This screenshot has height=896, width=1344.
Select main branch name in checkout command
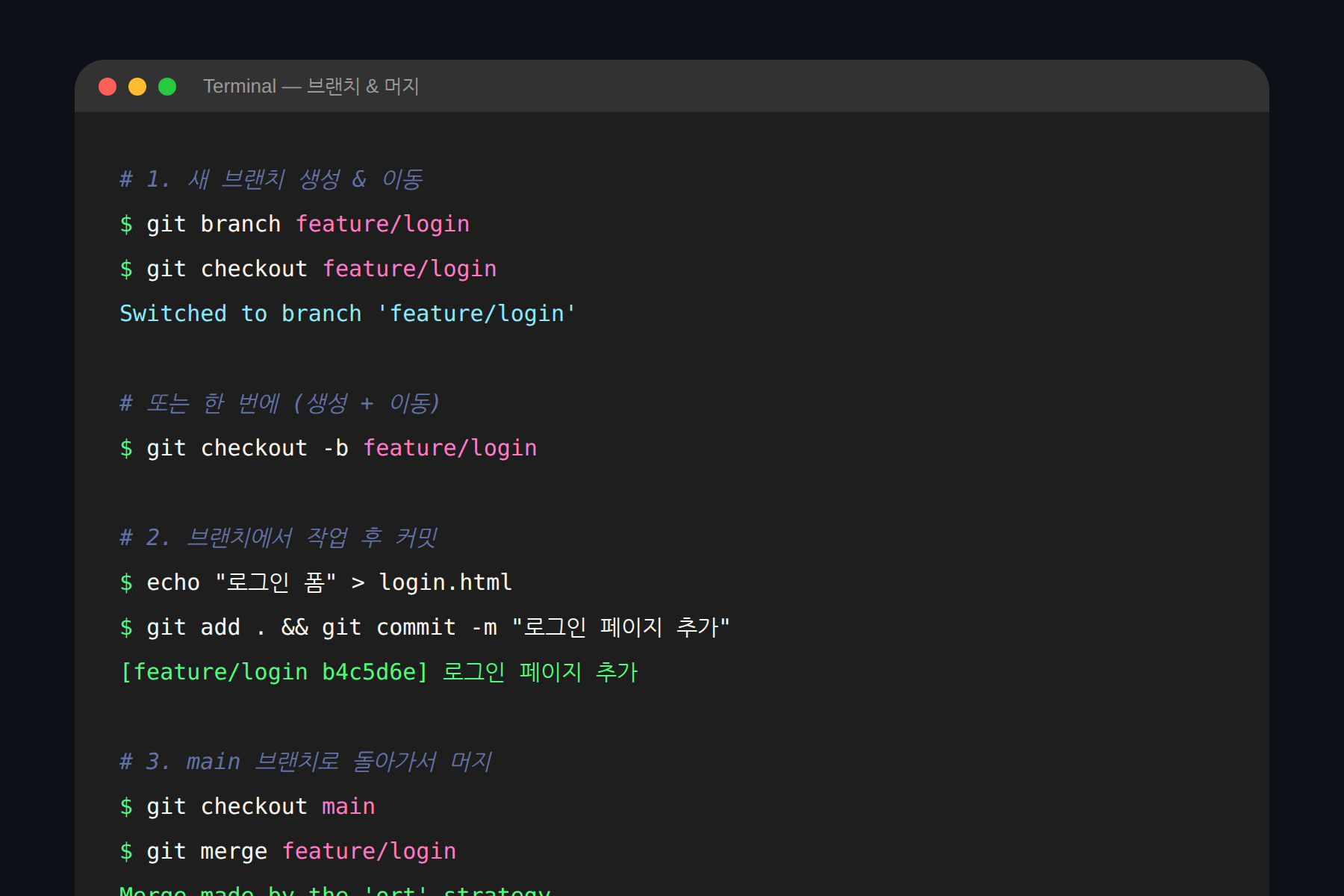click(x=348, y=806)
